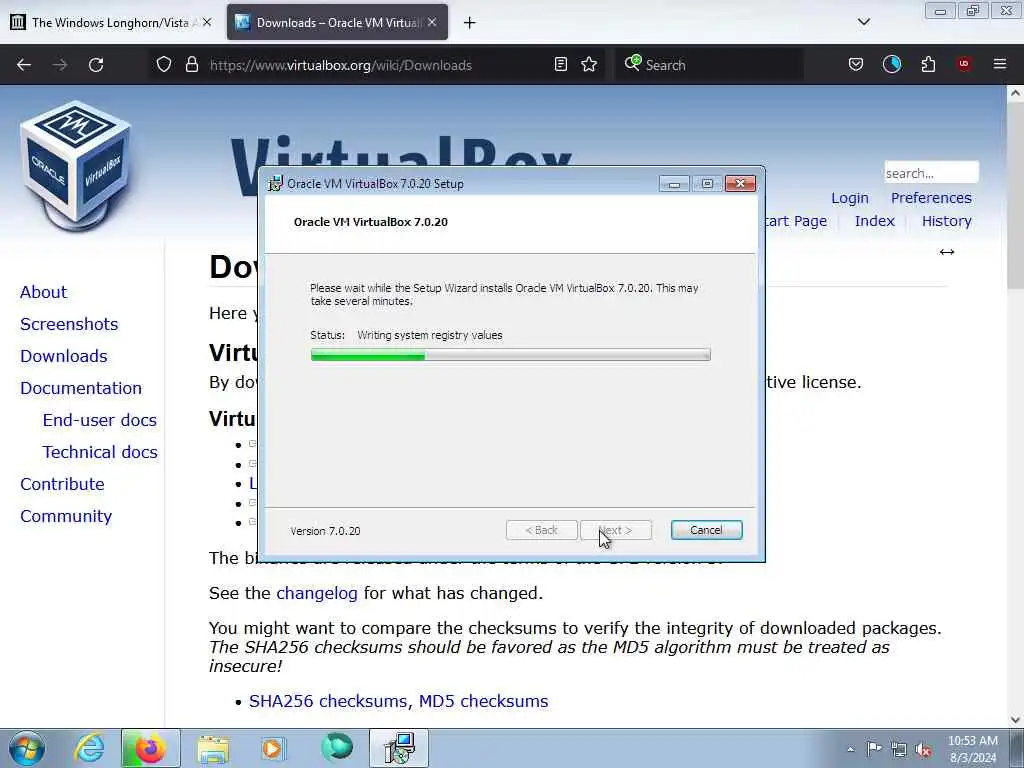
Task: Close the Downloads VirtualBox tab
Action: pos(432,22)
